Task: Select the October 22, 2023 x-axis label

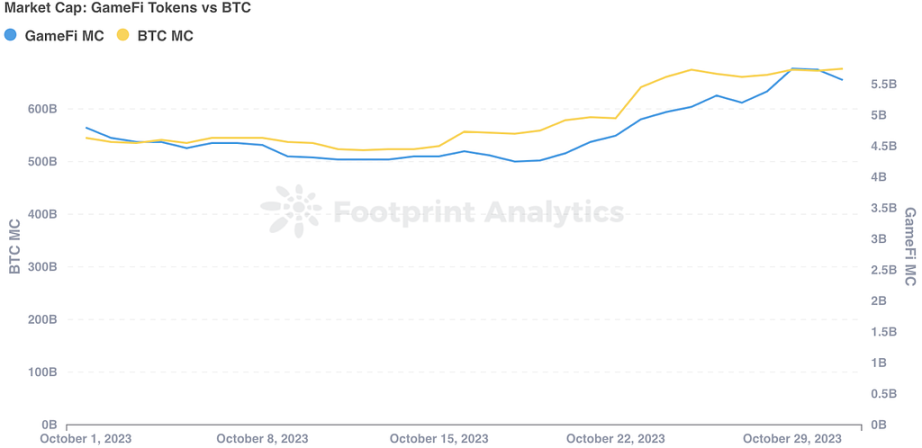Action: (x=615, y=438)
